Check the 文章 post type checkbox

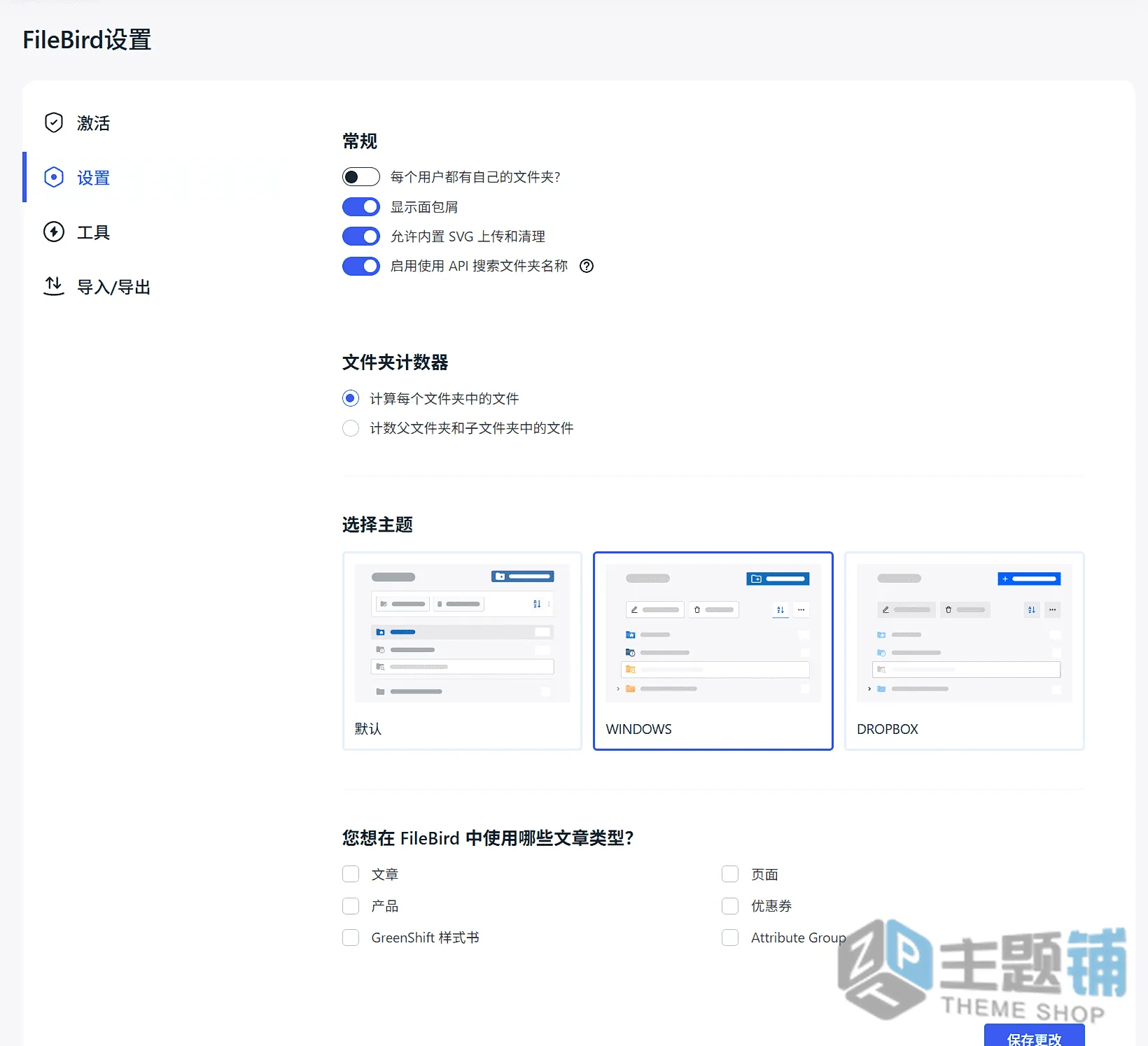pyautogui.click(x=351, y=874)
